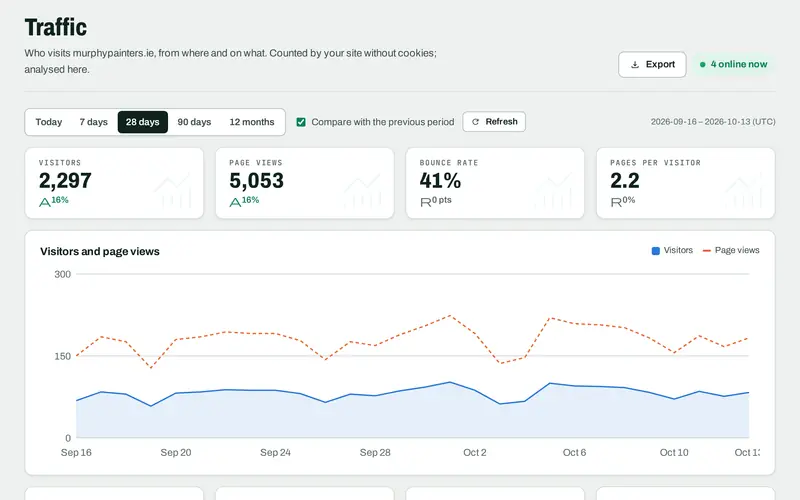Select the Today range tab
Image resolution: width=800 pixels, height=500 pixels.
coord(48,122)
